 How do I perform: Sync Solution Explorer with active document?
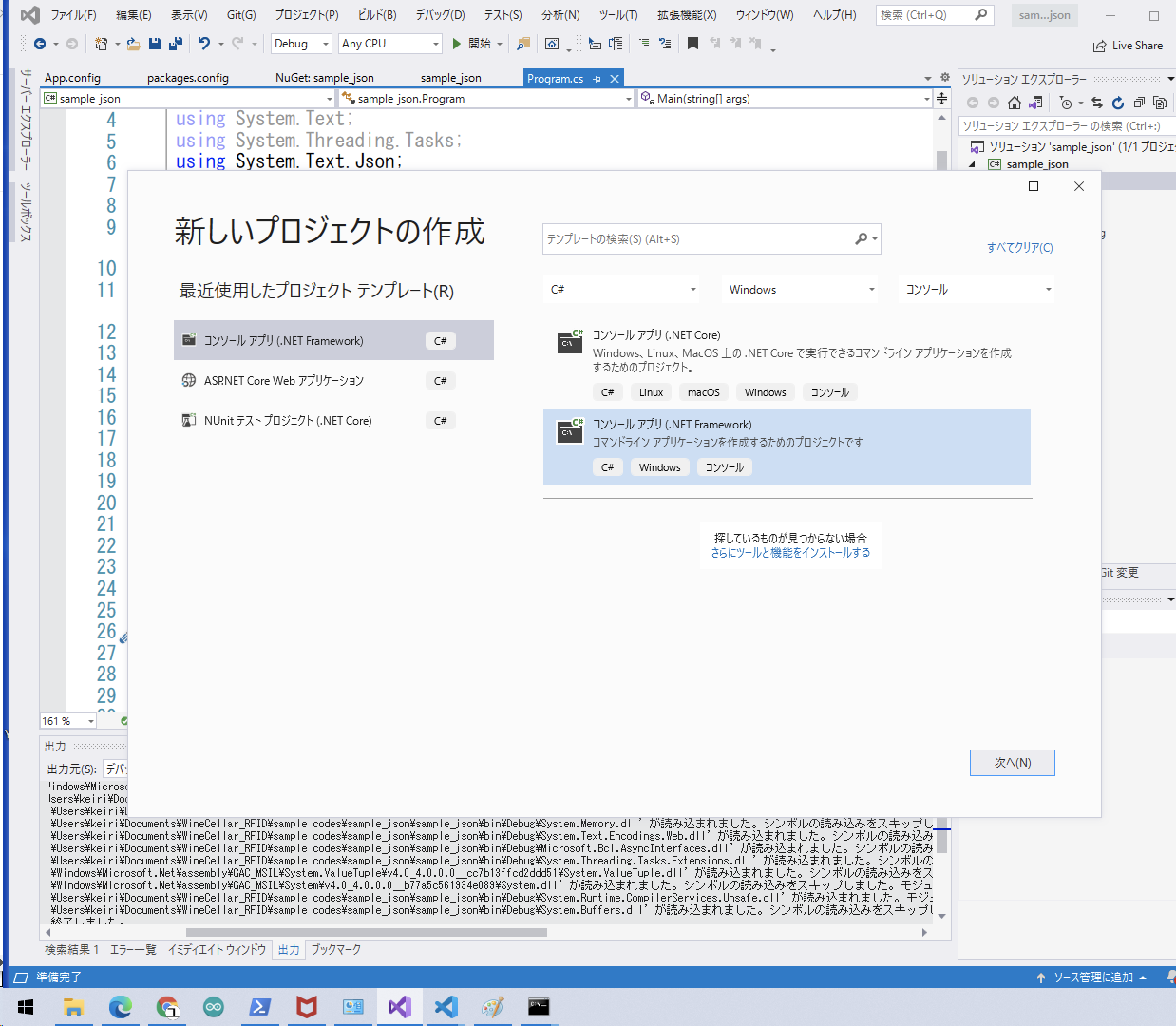pos(1097,103)
